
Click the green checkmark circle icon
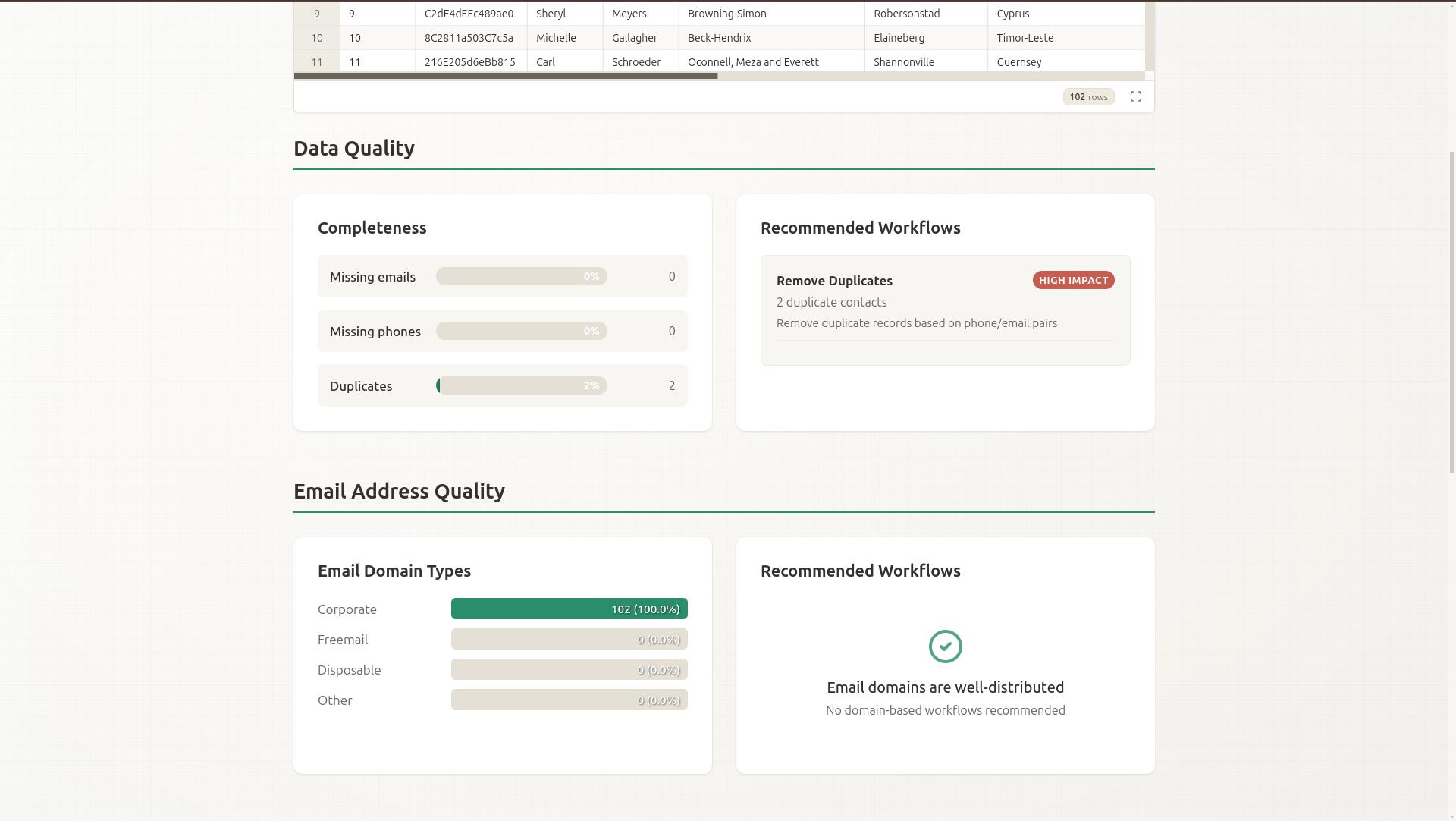click(945, 646)
